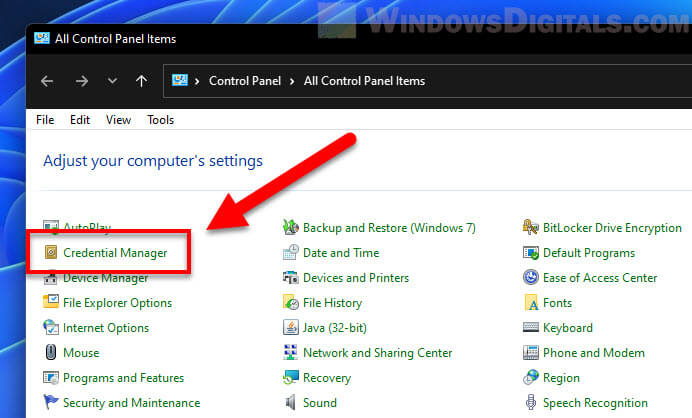Open the Phone and Modem link

[594, 353]
